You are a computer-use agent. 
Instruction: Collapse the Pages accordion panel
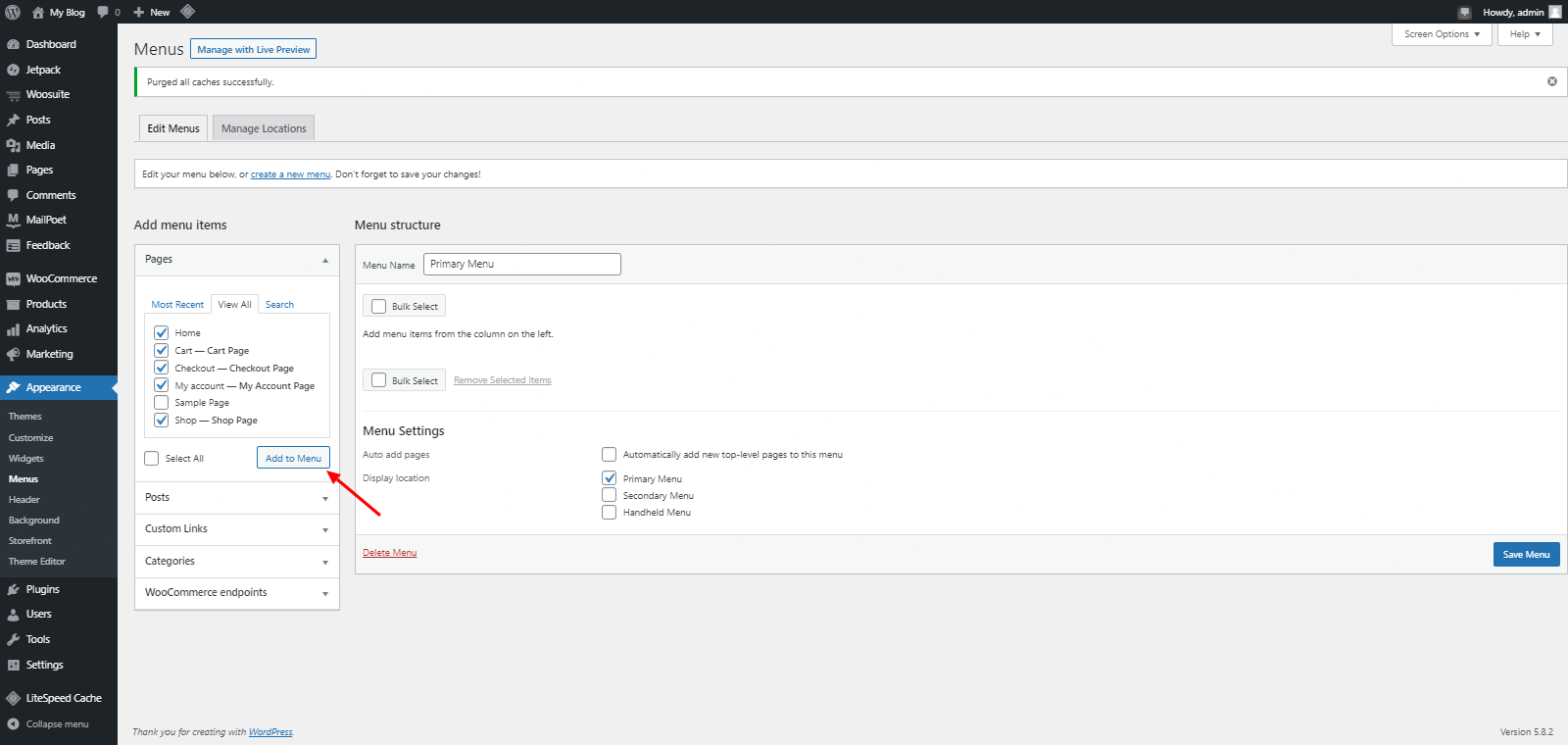point(237,260)
